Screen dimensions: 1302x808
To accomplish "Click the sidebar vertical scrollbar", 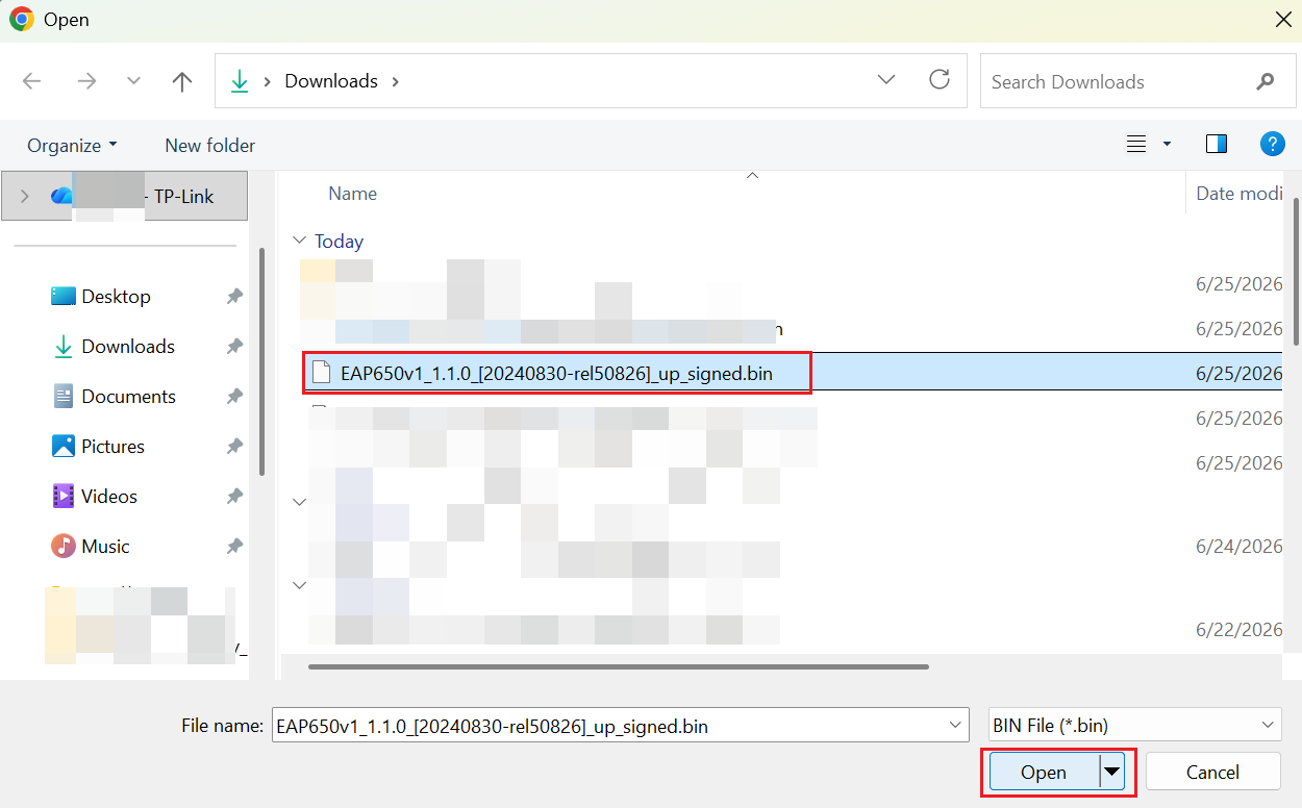I will pos(261,362).
